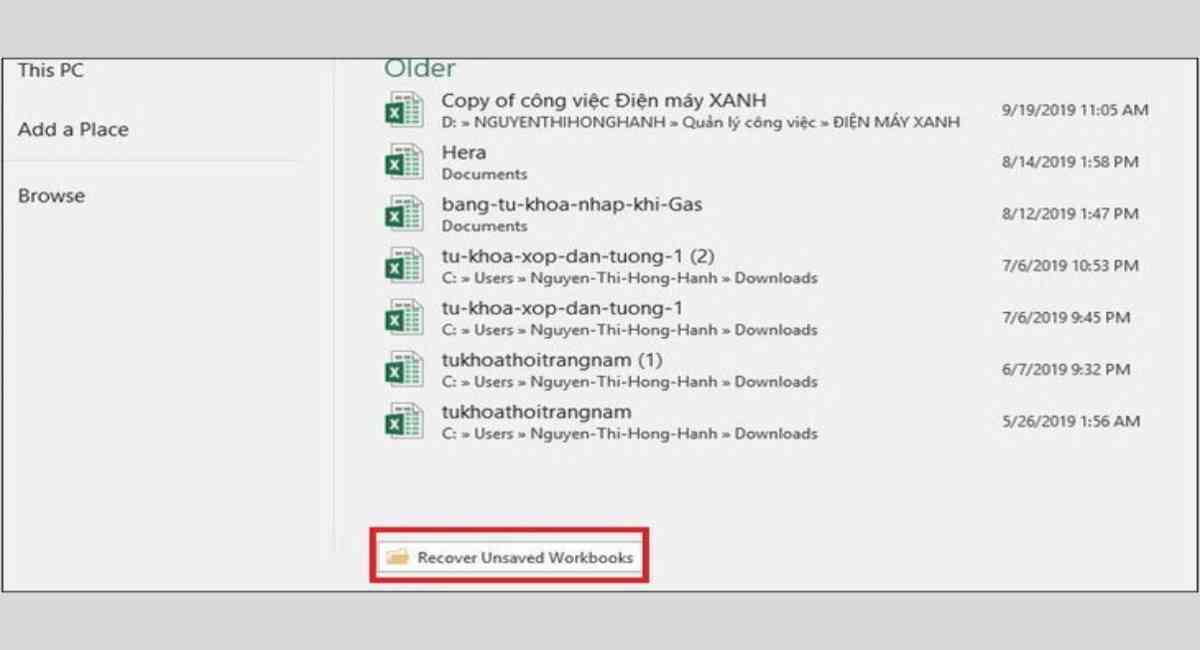This screenshot has width=1200, height=650.
Task: Click Downloads path under tukhoathoitrangnam (1)
Action: pos(629,382)
